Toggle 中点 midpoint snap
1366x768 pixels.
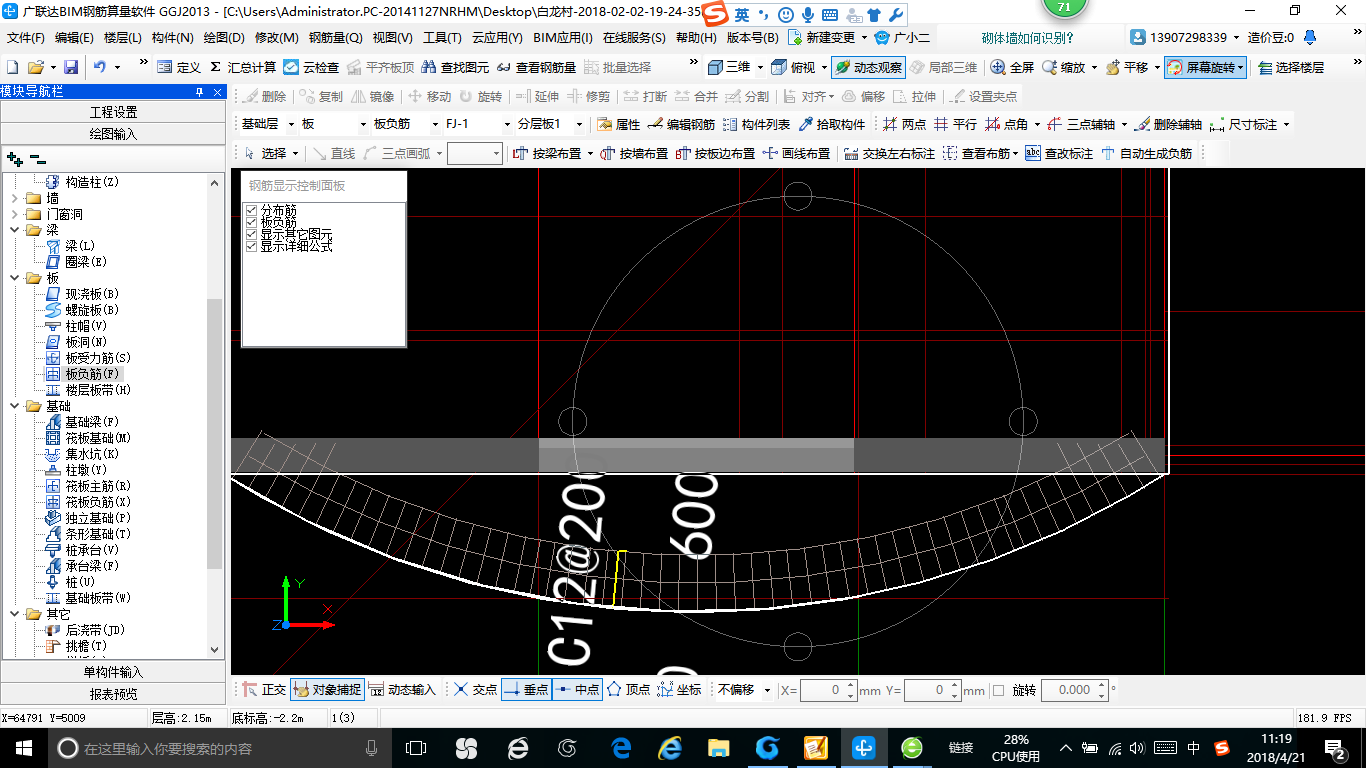point(576,690)
